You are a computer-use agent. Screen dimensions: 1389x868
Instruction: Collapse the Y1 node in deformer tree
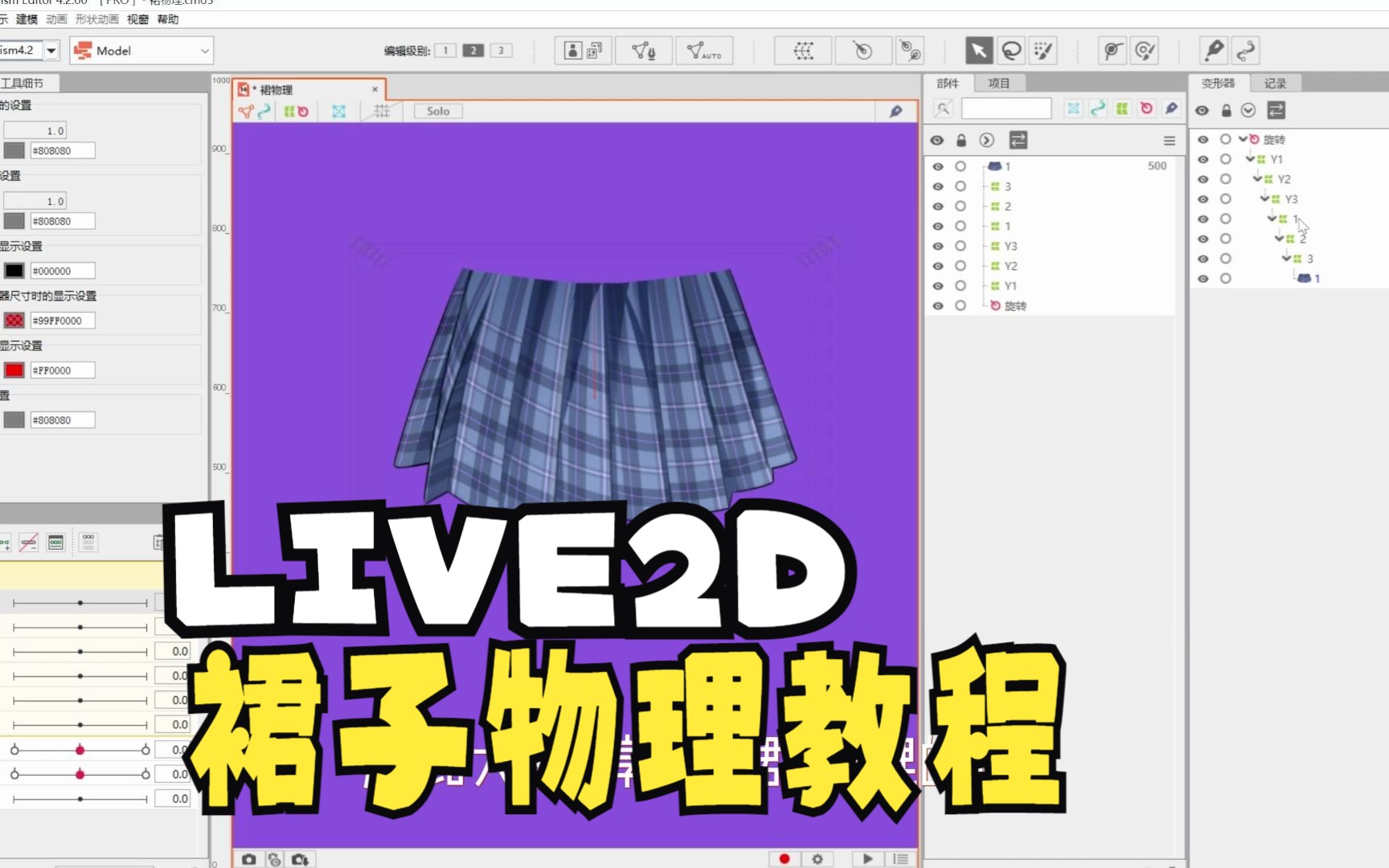coord(1250,158)
